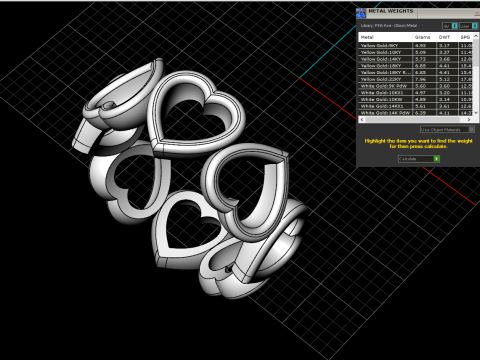Click the 5.09 grams cell
The width and height of the screenshot is (480, 360).
click(x=424, y=52)
